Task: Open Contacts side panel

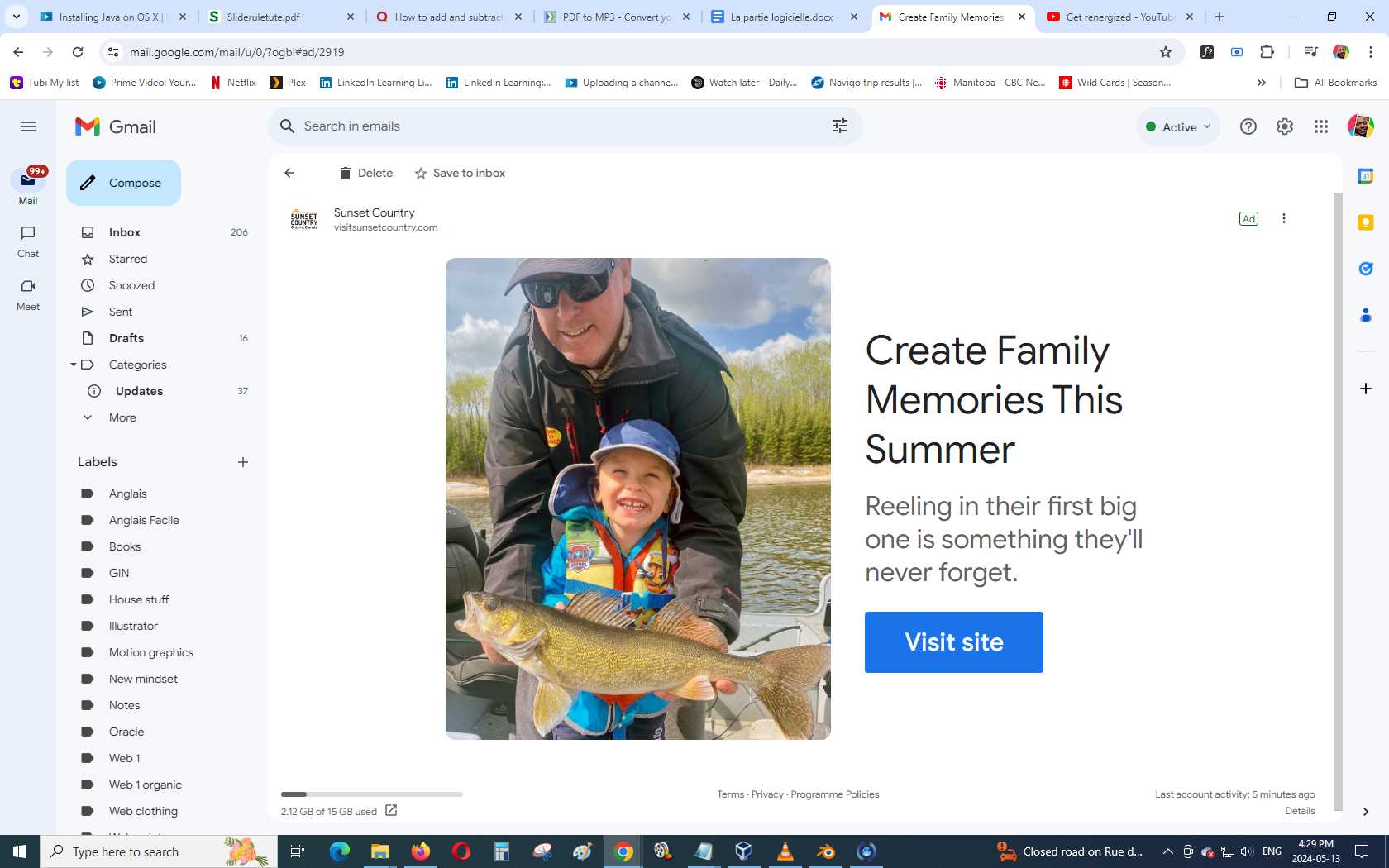Action: [x=1365, y=315]
